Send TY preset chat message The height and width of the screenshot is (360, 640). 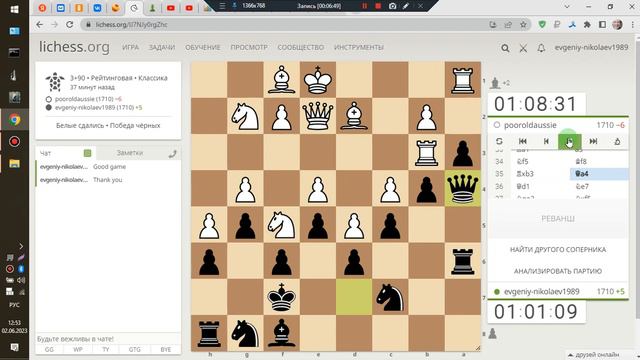[106, 349]
